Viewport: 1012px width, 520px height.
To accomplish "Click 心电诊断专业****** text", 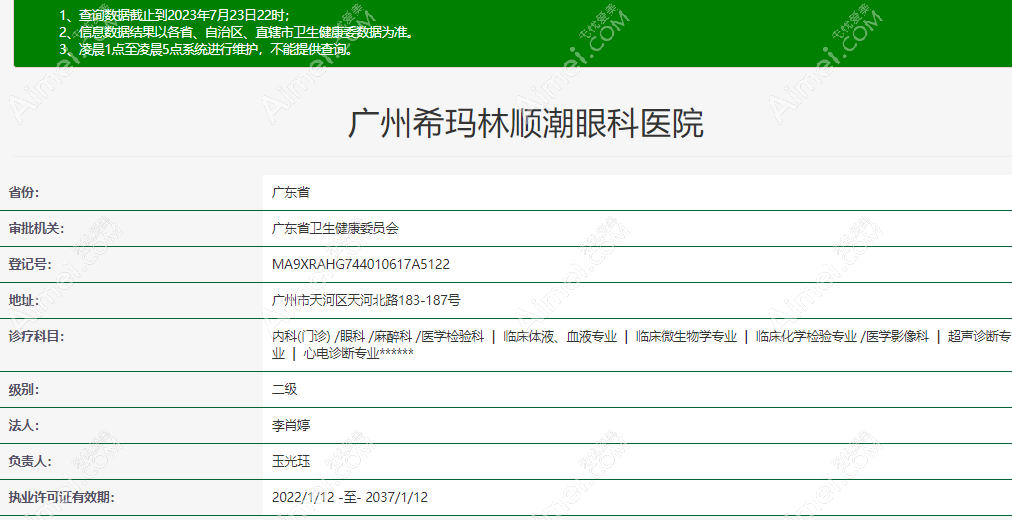I will [x=359, y=354].
